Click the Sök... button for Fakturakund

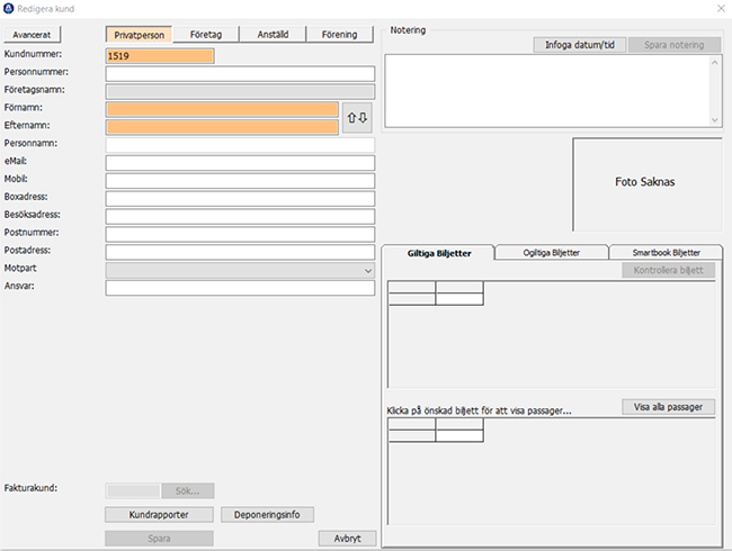tap(188, 491)
